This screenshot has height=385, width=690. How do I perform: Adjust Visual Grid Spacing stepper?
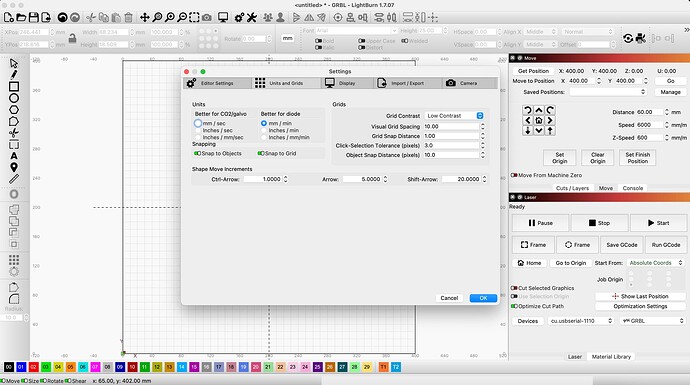pos(483,126)
